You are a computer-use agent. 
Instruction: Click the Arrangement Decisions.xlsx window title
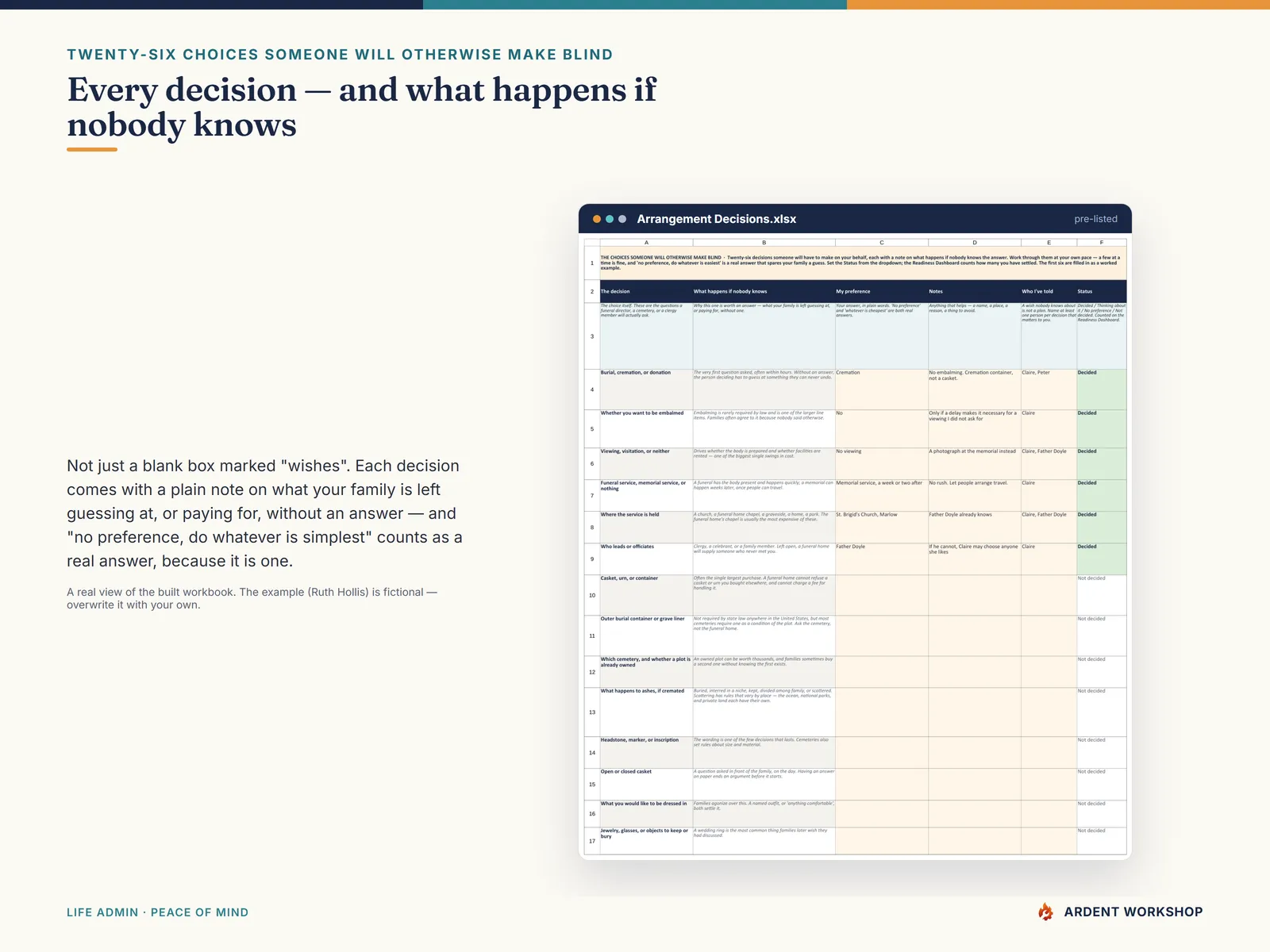click(x=716, y=219)
